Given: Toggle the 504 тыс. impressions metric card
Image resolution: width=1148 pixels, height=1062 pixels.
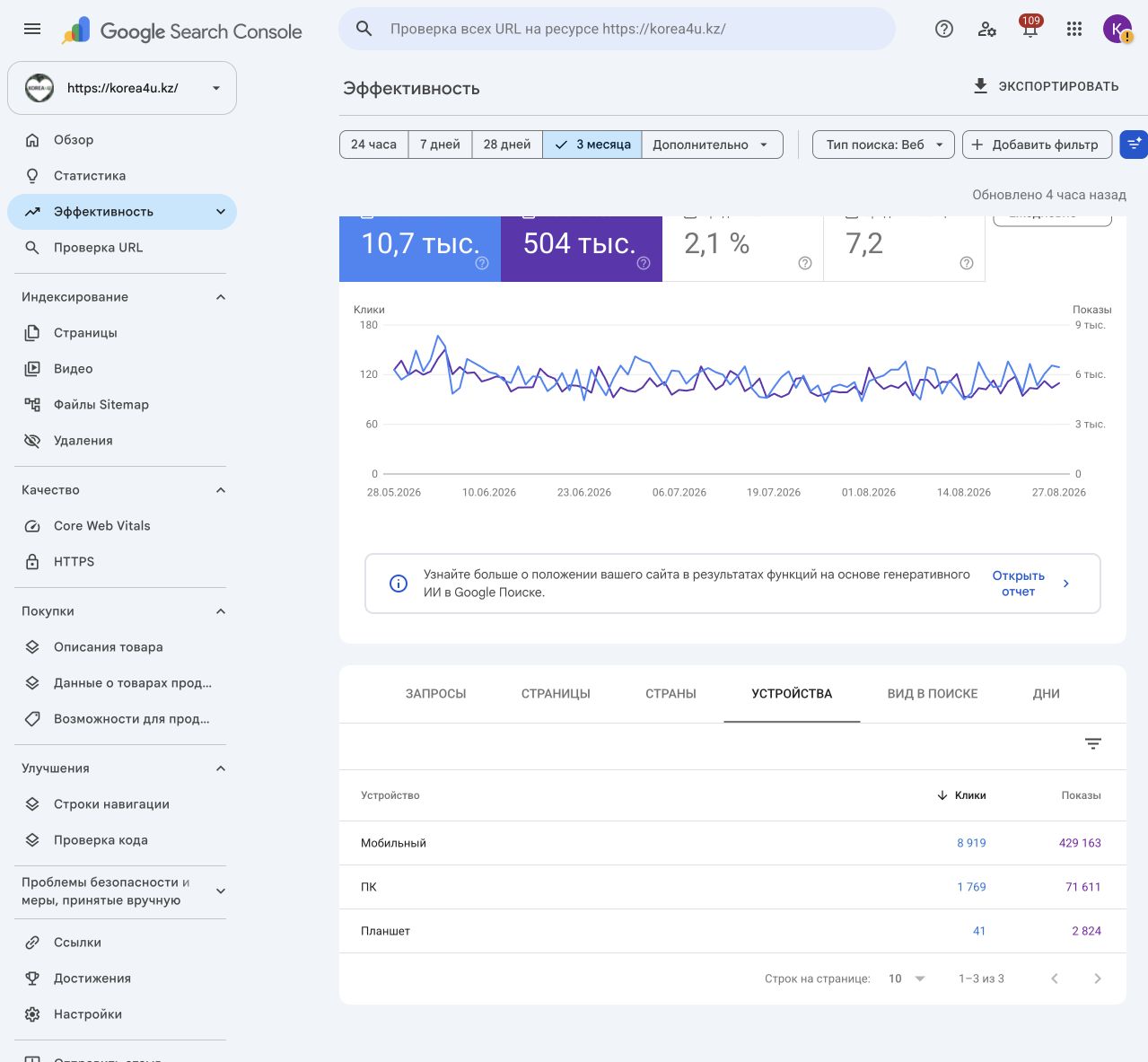Looking at the screenshot, I should click(582, 249).
